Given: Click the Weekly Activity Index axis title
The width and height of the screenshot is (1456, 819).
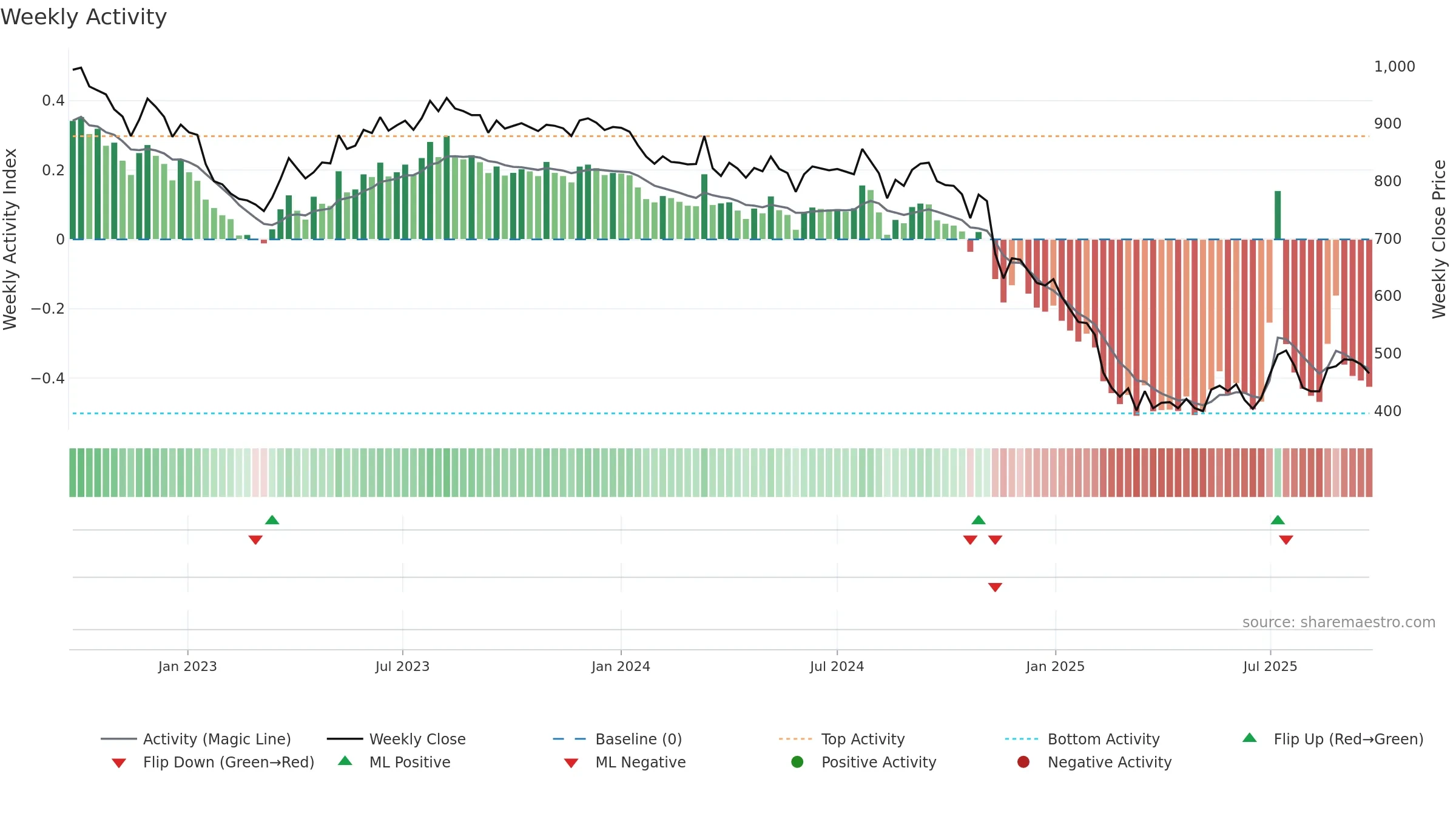Looking at the screenshot, I should [10, 239].
